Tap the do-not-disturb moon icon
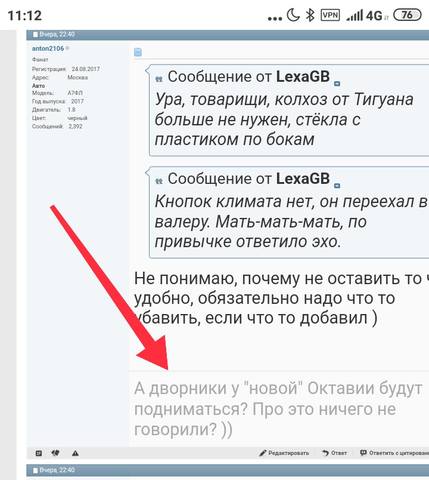The width and height of the screenshot is (429, 480). coord(293,15)
